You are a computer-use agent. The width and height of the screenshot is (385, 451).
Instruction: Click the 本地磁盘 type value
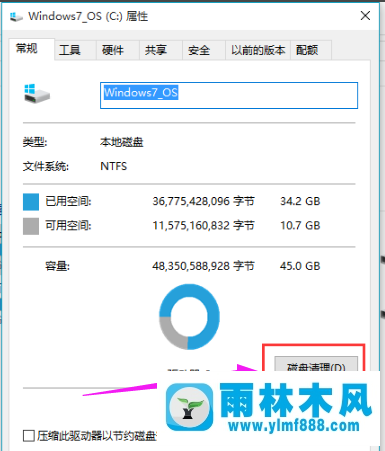pyautogui.click(x=122, y=142)
